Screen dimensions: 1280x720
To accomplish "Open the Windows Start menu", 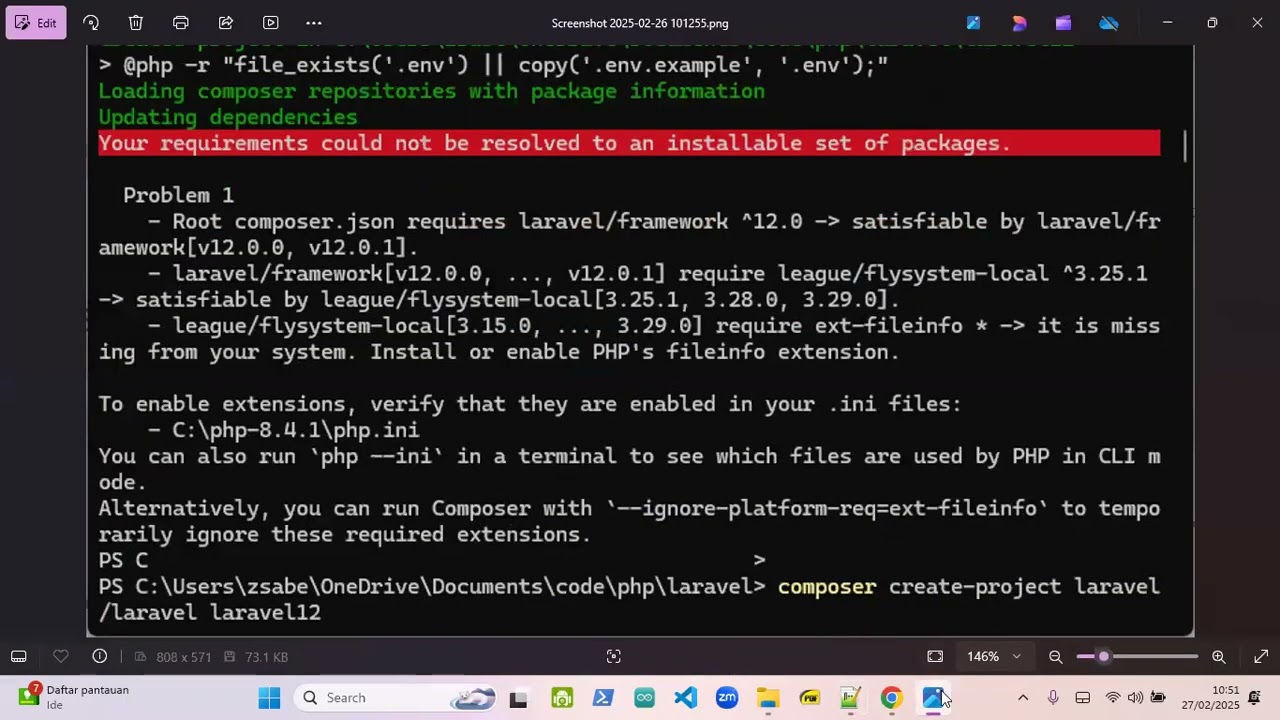I will (x=270, y=698).
